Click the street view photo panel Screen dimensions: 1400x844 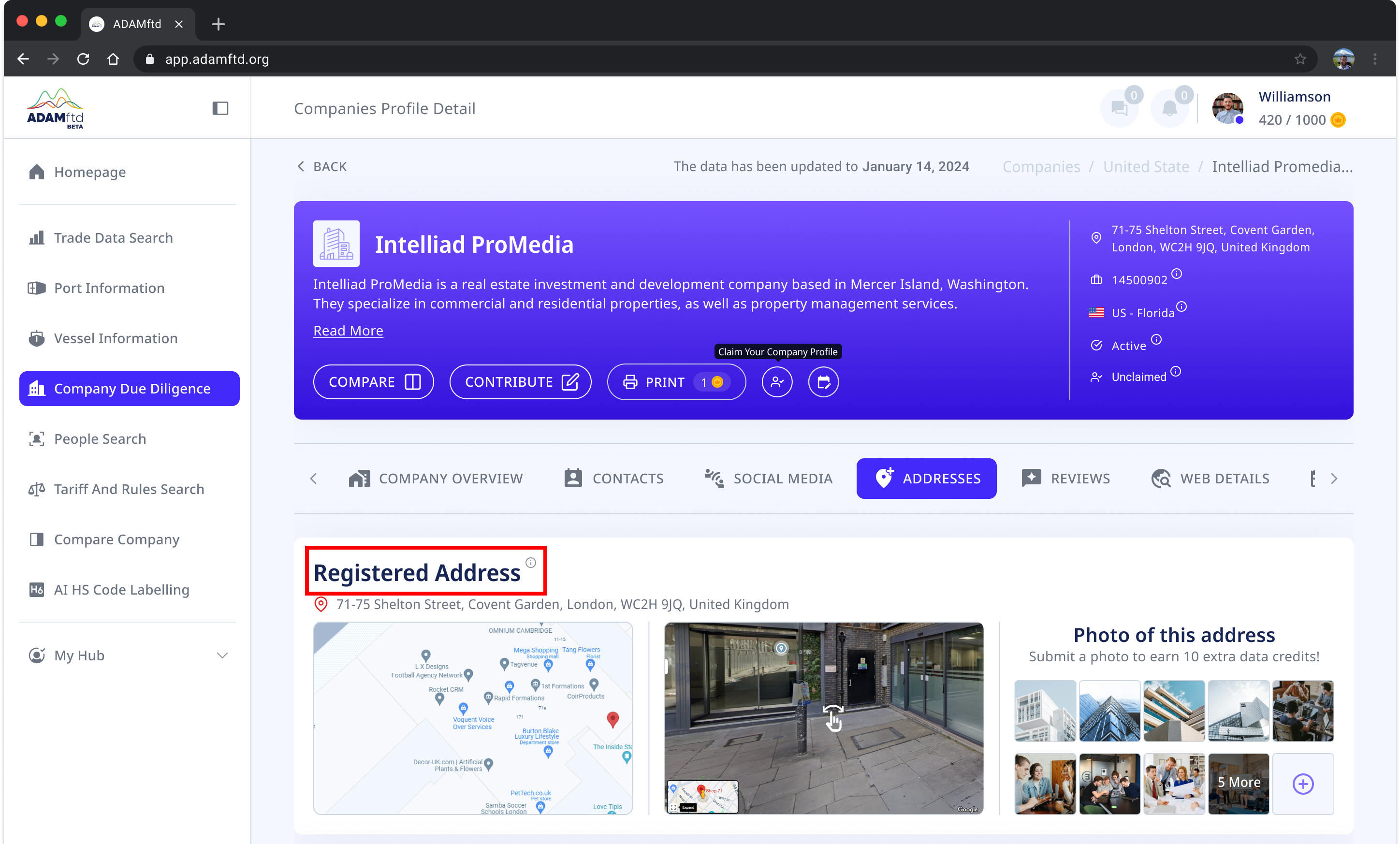(823, 718)
